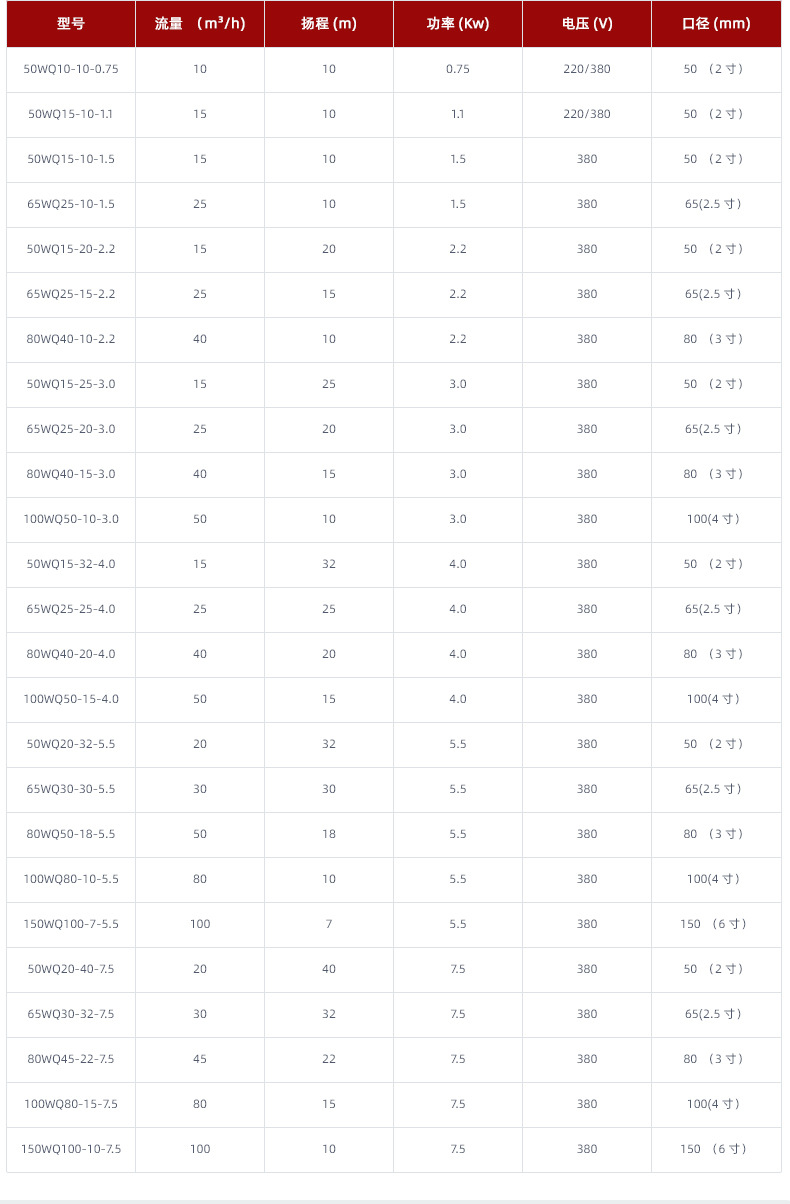Click the 流量 (m³/h) column header
The height and width of the screenshot is (1204, 790).
click(x=200, y=24)
